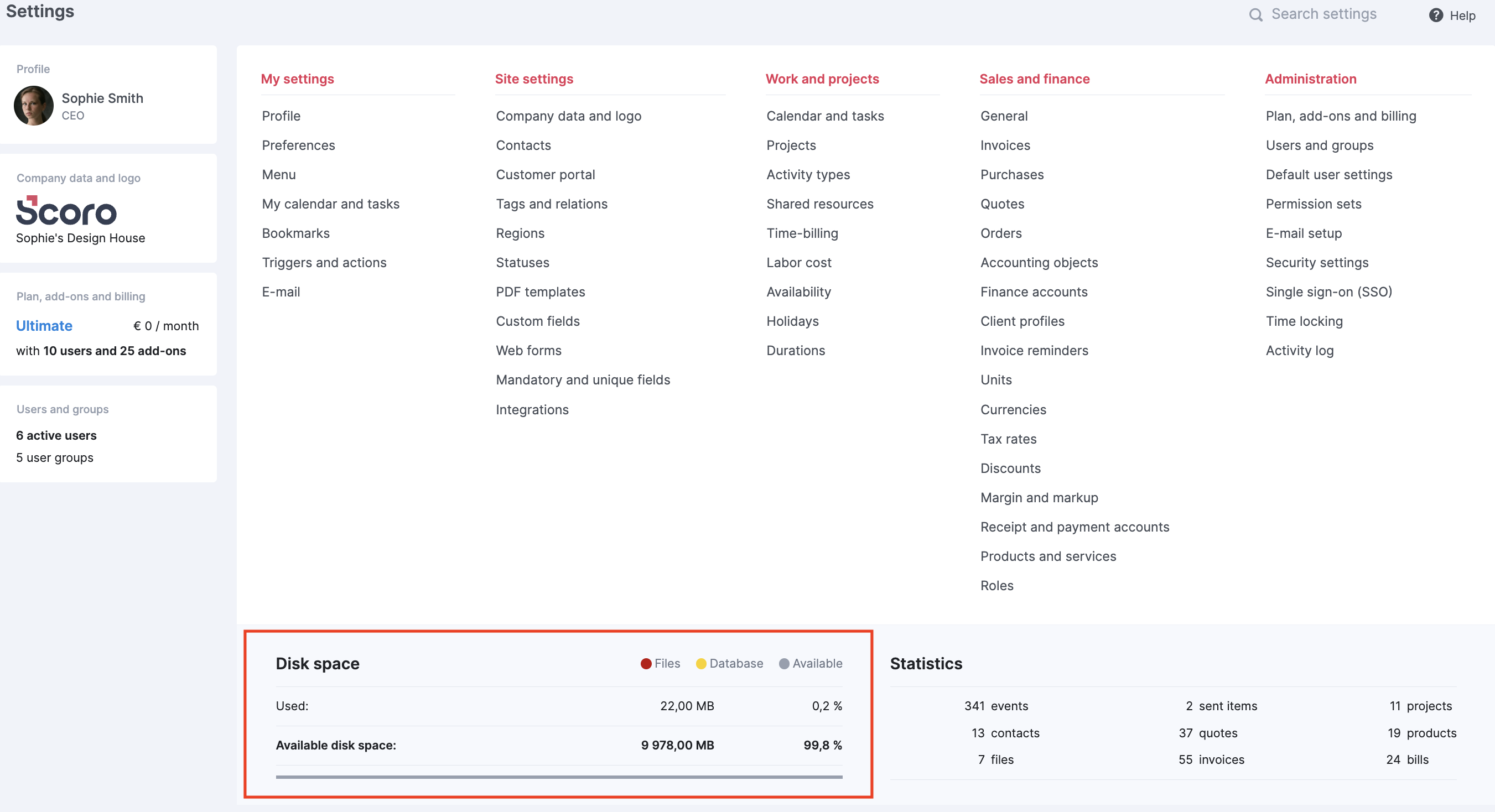Open Finance accounts
The image size is (1495, 812).
point(1034,292)
